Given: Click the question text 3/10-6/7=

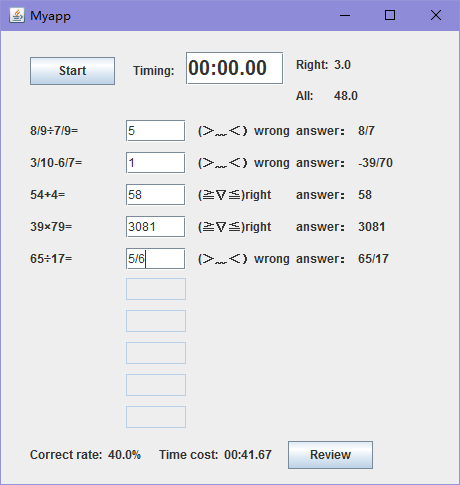Looking at the screenshot, I should point(56,163).
